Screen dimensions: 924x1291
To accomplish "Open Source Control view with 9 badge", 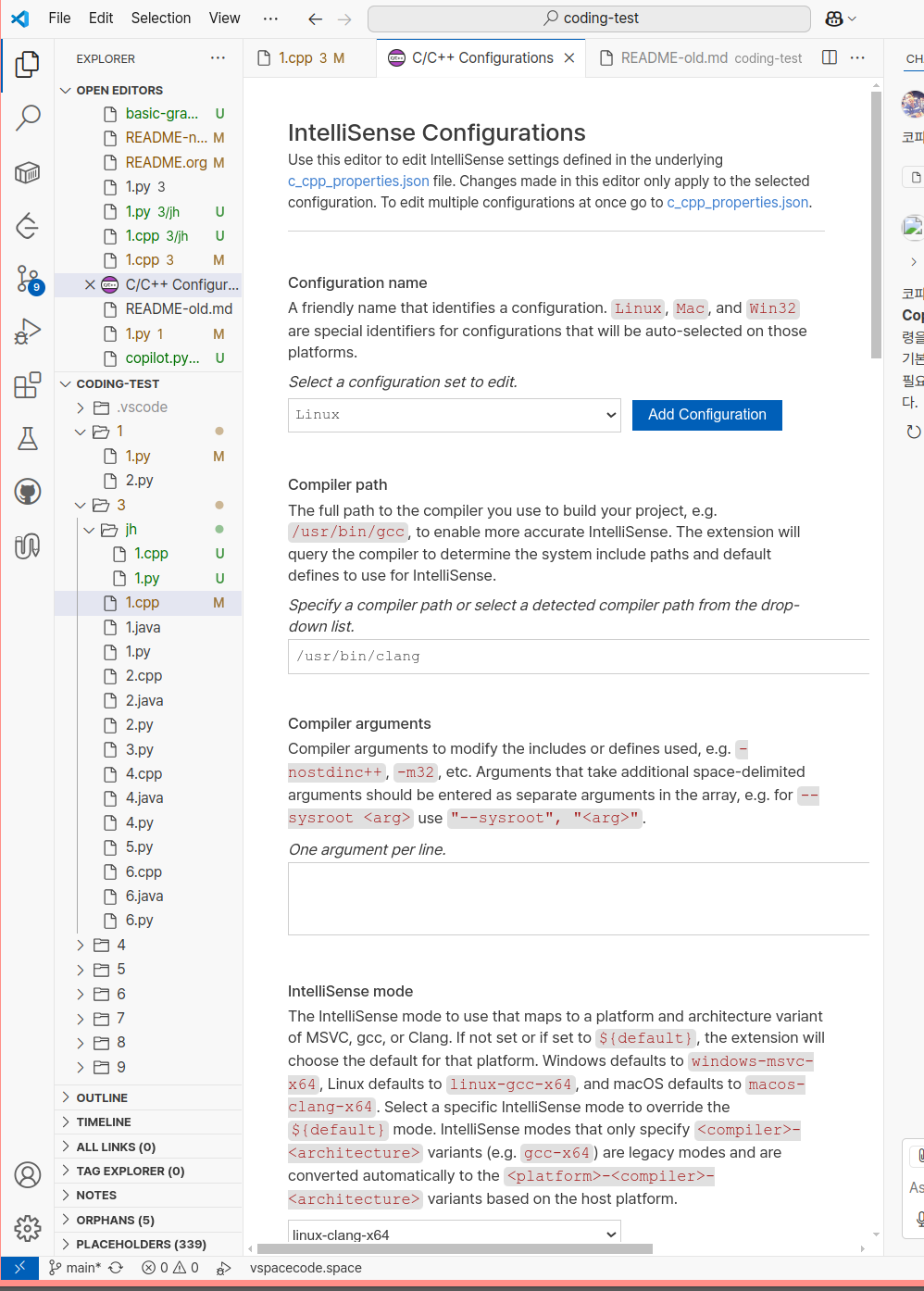I will (x=28, y=279).
